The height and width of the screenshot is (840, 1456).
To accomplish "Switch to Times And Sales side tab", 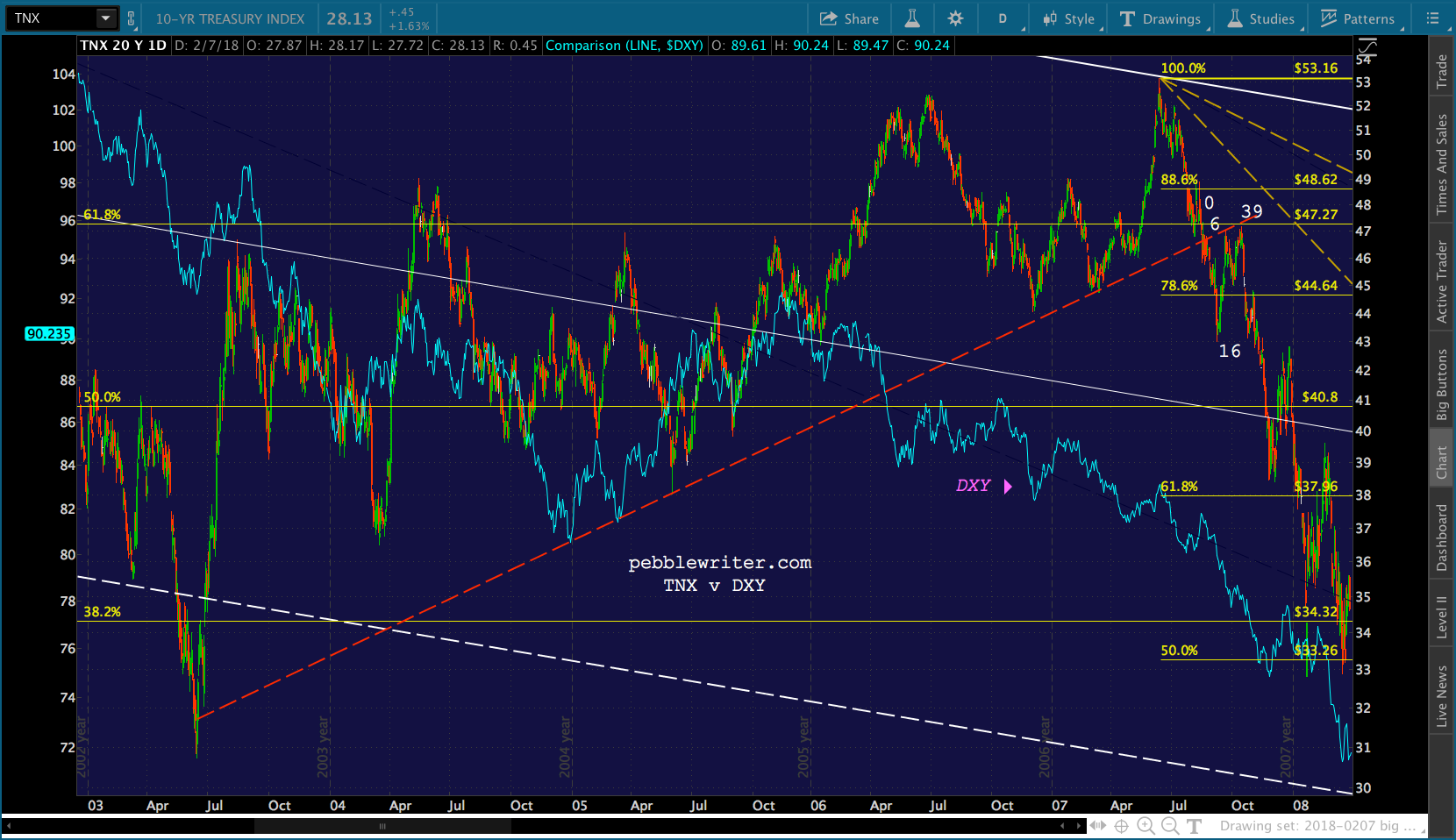I will (1441, 165).
